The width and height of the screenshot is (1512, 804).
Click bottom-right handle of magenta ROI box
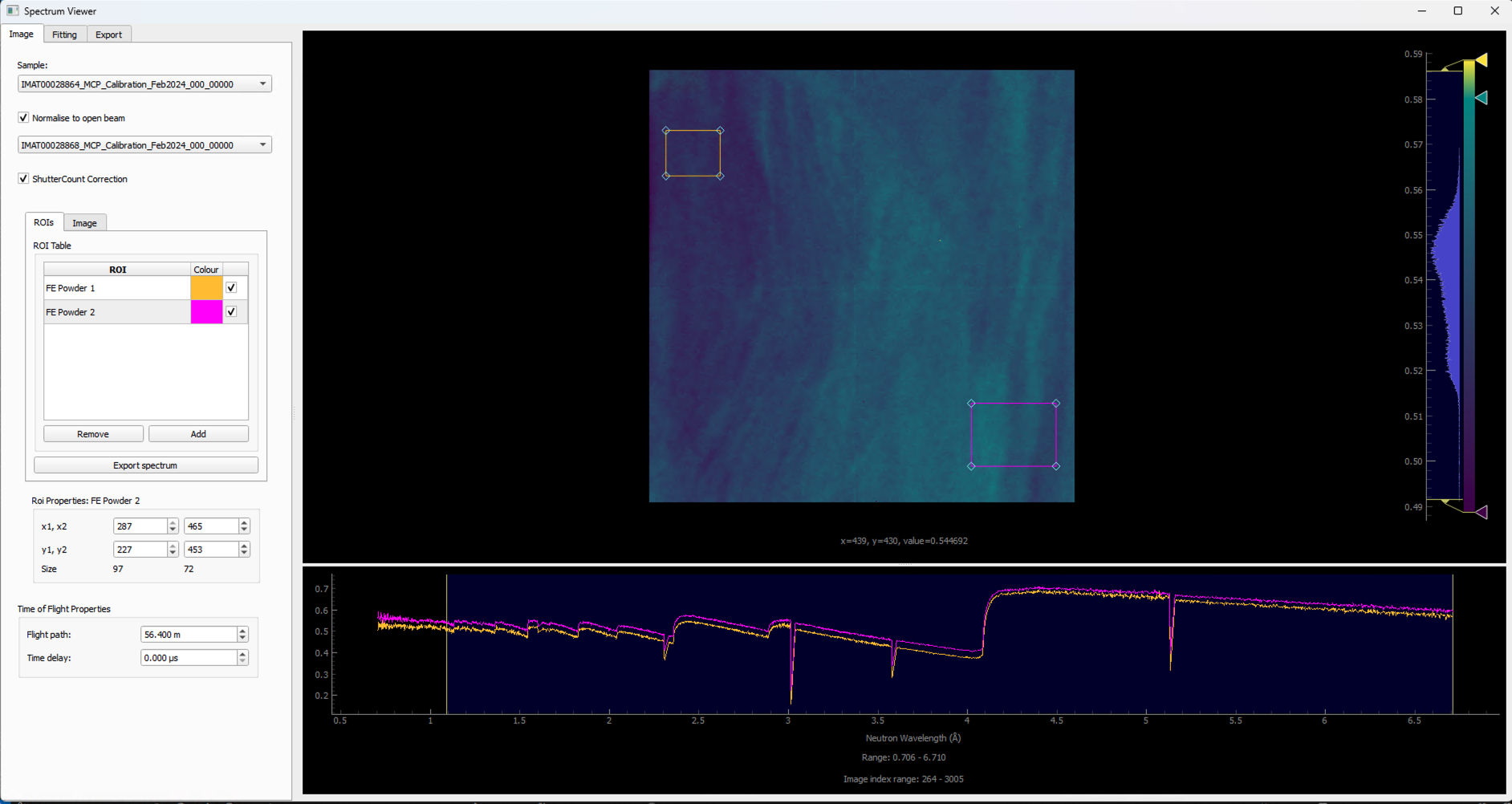pyautogui.click(x=1056, y=466)
